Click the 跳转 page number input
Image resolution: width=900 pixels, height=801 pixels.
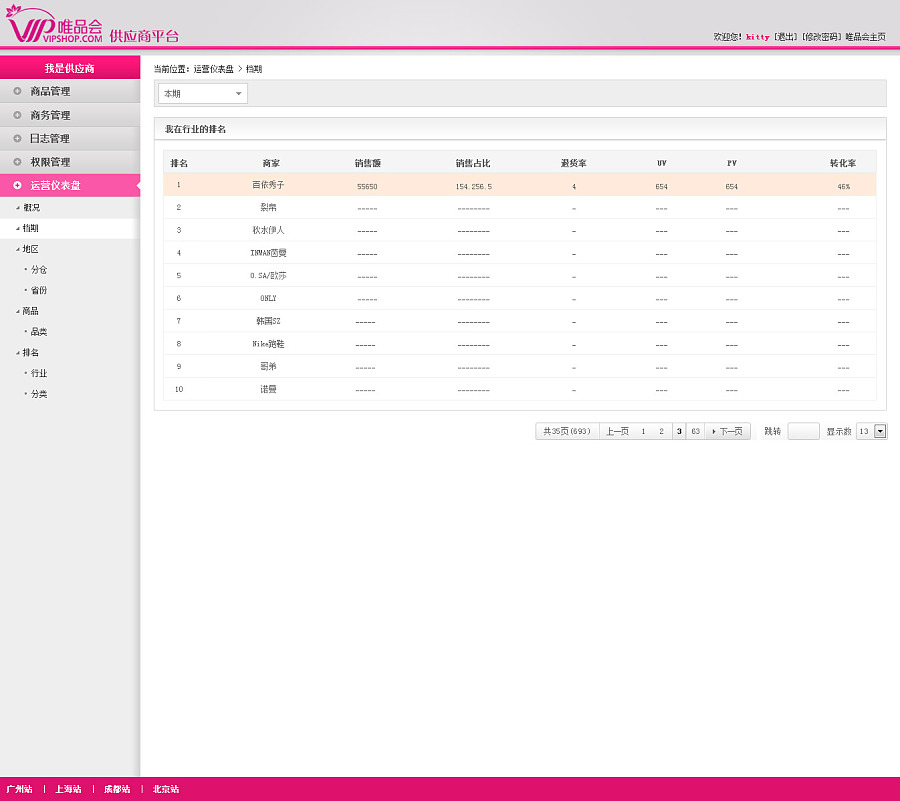click(803, 431)
